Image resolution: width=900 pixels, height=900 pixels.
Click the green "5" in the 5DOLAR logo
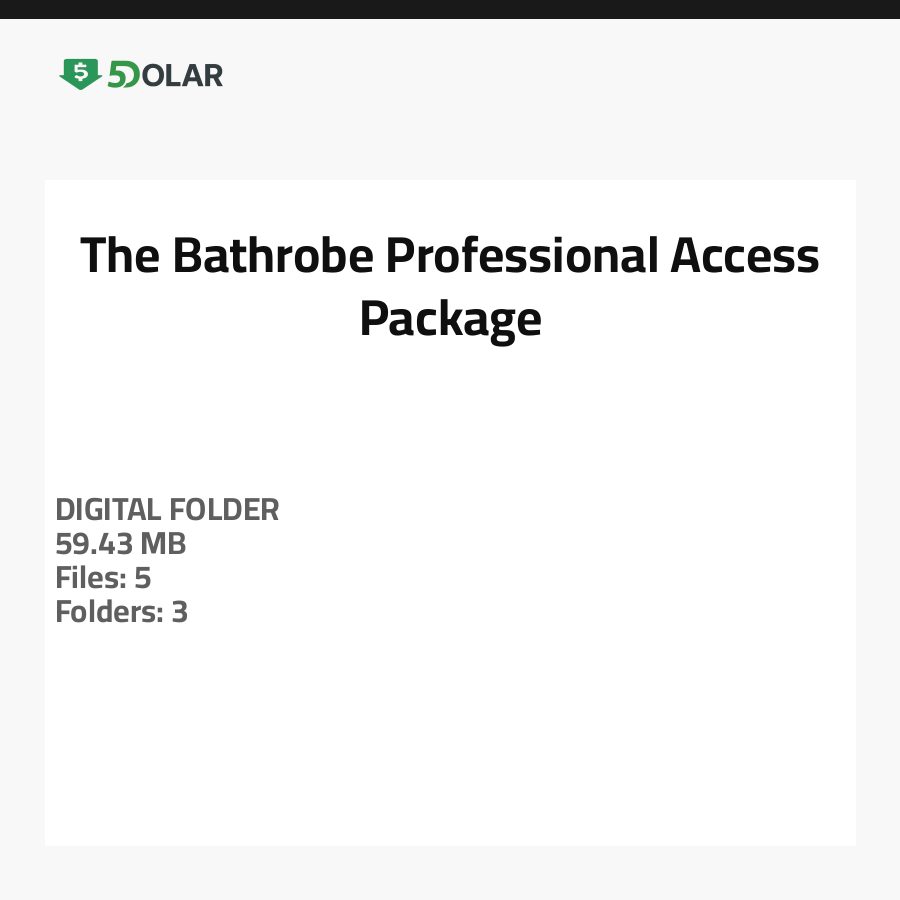[x=117, y=75]
